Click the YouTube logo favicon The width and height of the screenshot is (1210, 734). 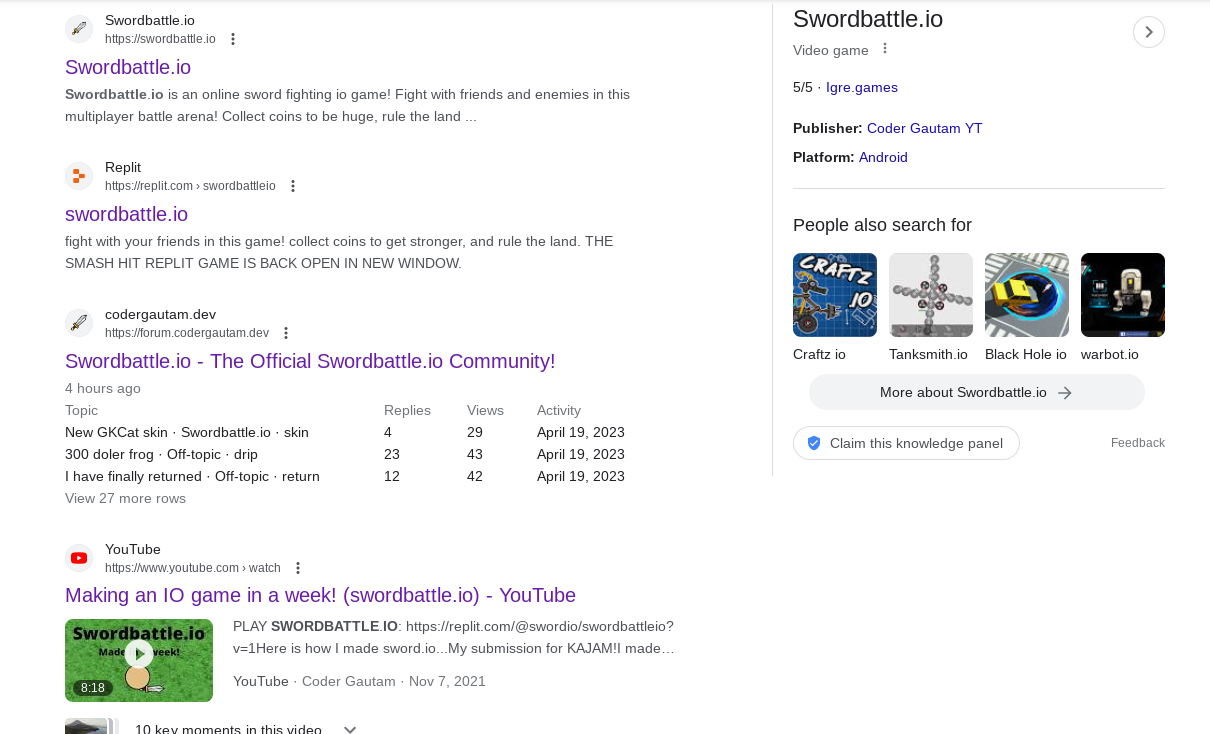click(79, 558)
